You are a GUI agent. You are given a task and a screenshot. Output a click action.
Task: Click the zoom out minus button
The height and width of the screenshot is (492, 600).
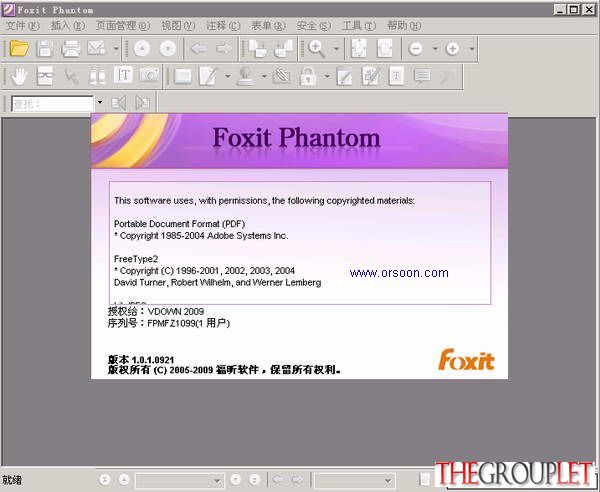(x=416, y=49)
